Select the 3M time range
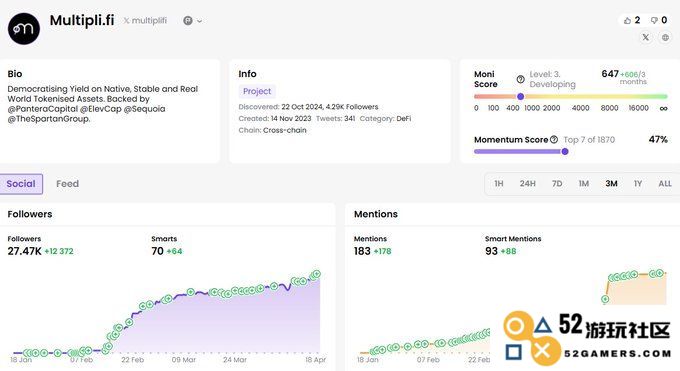This screenshot has height=371, width=680. (611, 184)
